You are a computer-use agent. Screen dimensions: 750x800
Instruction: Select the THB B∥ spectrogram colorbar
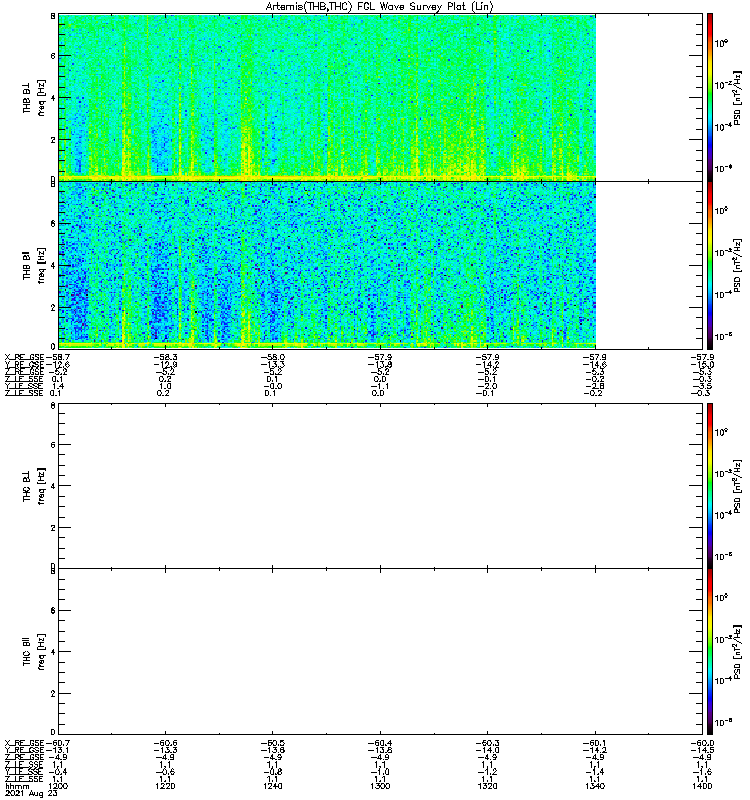(x=710, y=265)
